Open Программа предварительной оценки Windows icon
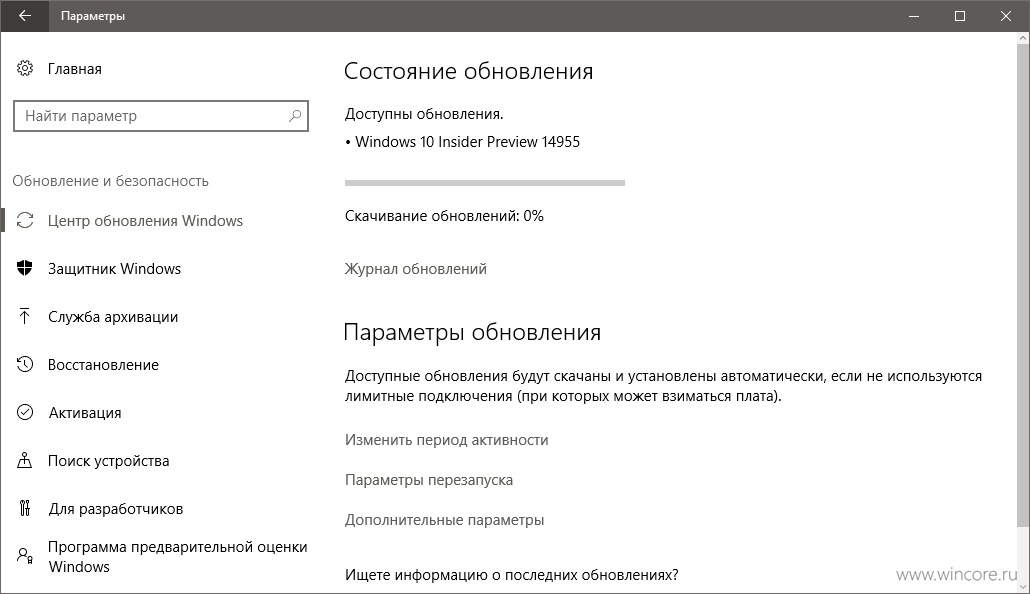This screenshot has width=1030, height=594. pyautogui.click(x=25, y=557)
